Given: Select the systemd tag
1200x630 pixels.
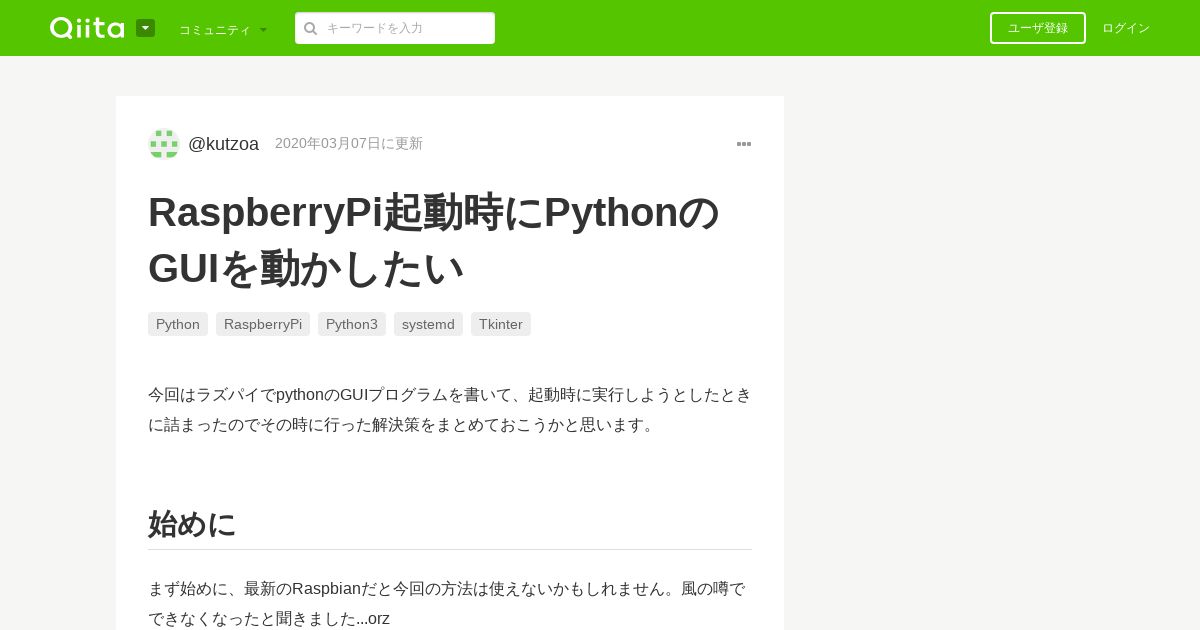Looking at the screenshot, I should 428,324.
